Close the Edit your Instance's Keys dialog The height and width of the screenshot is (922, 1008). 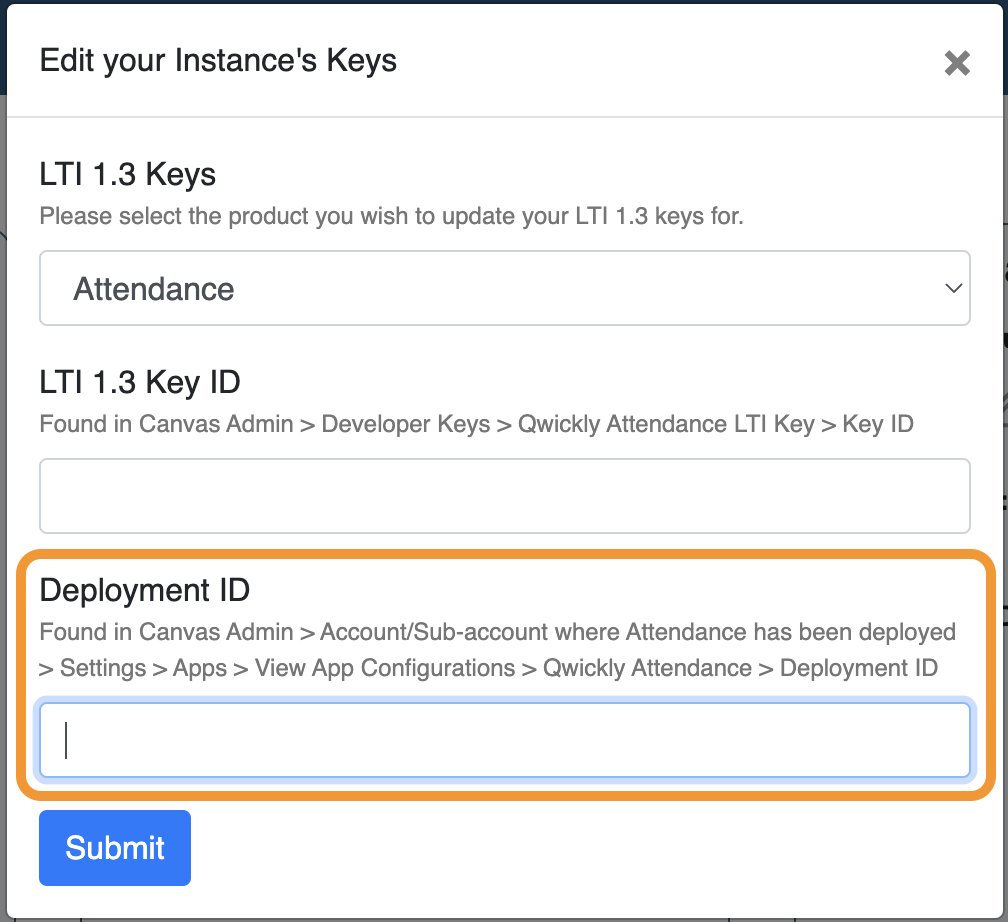[957, 63]
